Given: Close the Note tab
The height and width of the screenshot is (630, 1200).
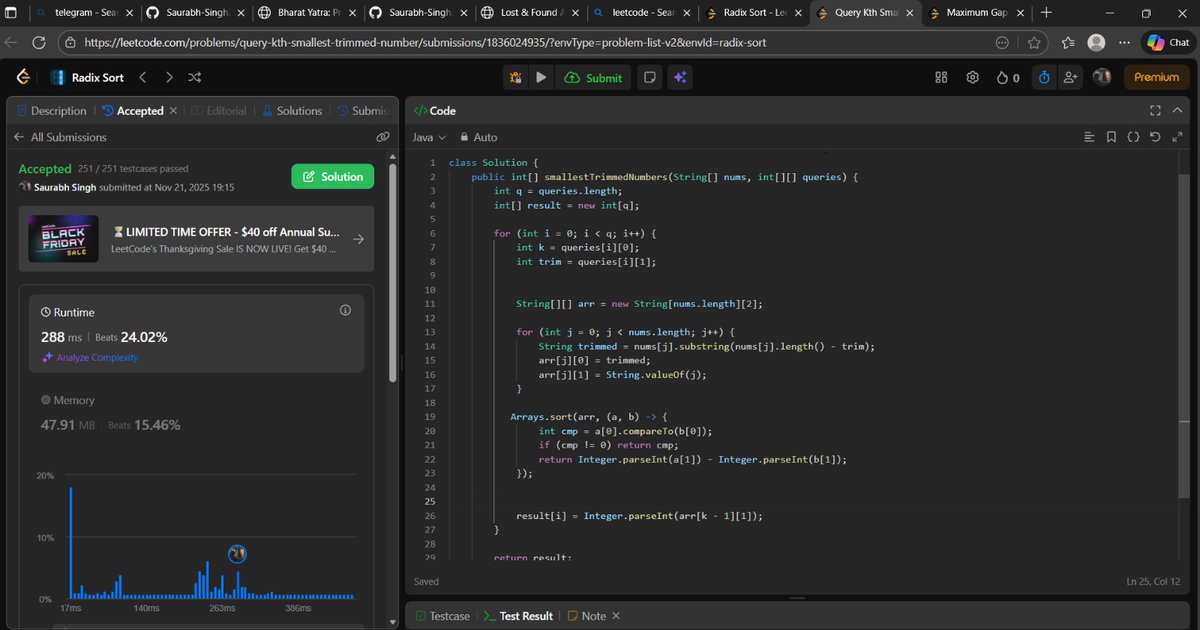Looking at the screenshot, I should (616, 616).
